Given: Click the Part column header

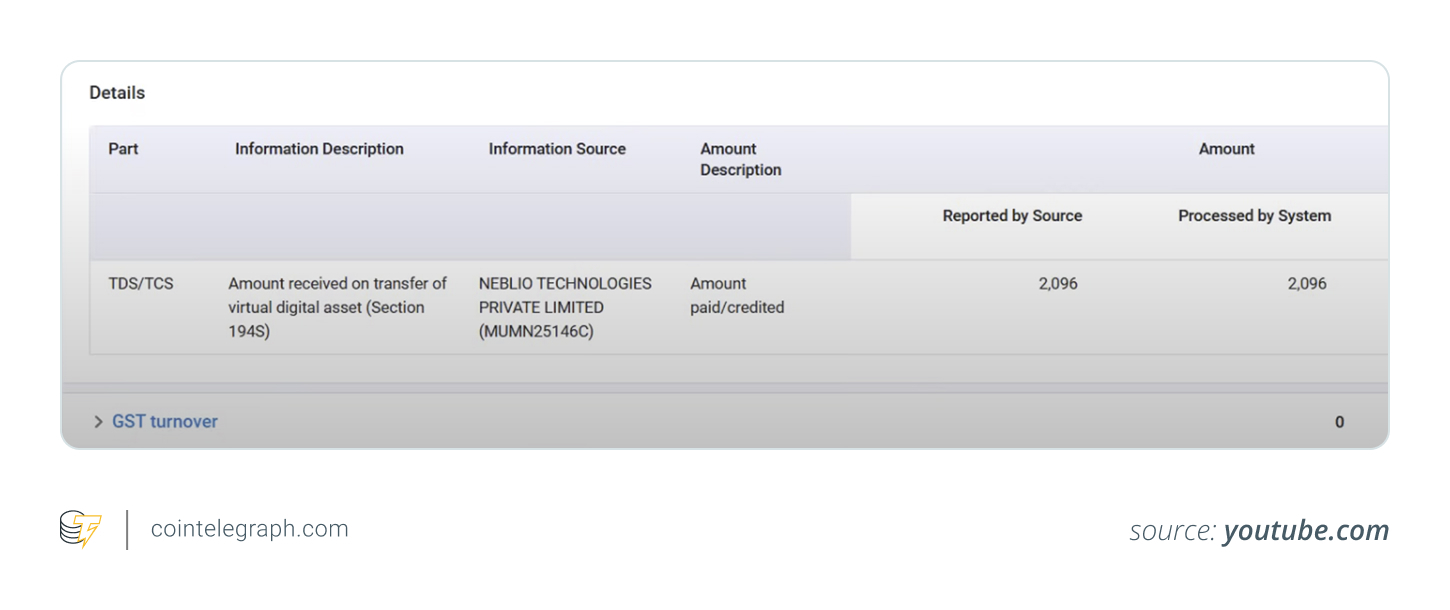Looking at the screenshot, I should click(123, 148).
